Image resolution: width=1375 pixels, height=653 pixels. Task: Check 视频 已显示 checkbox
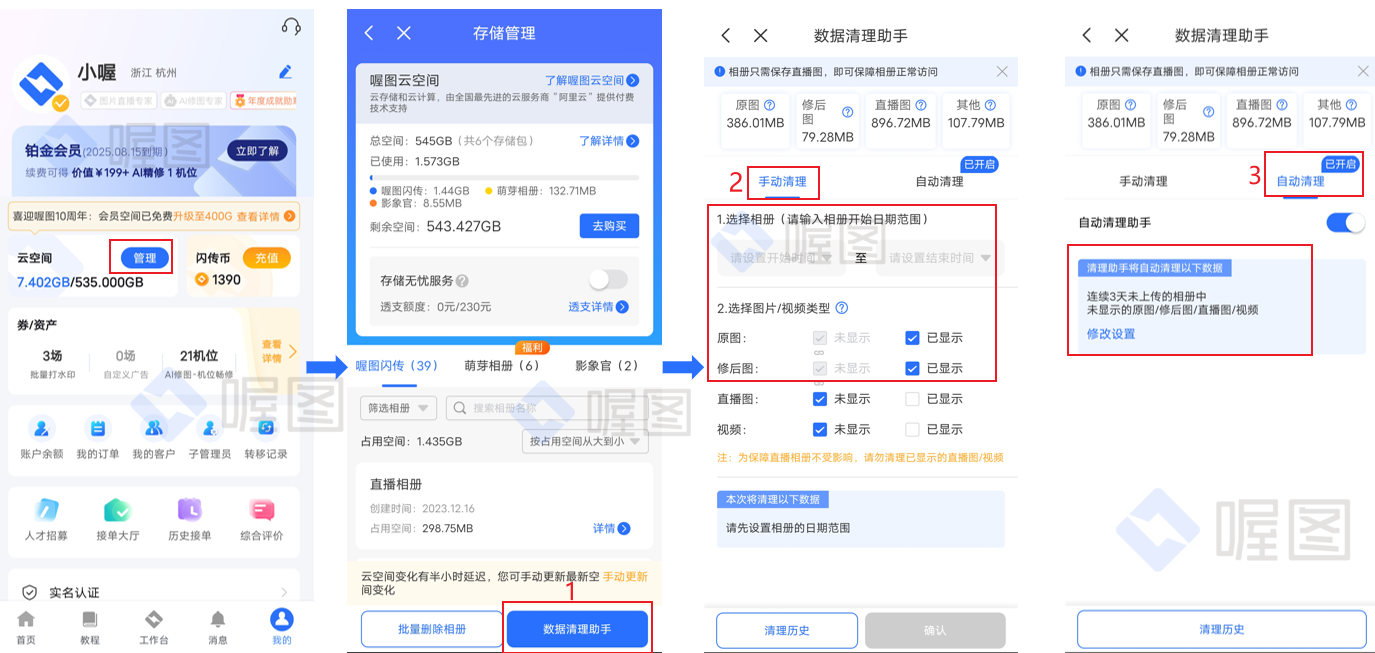912,429
